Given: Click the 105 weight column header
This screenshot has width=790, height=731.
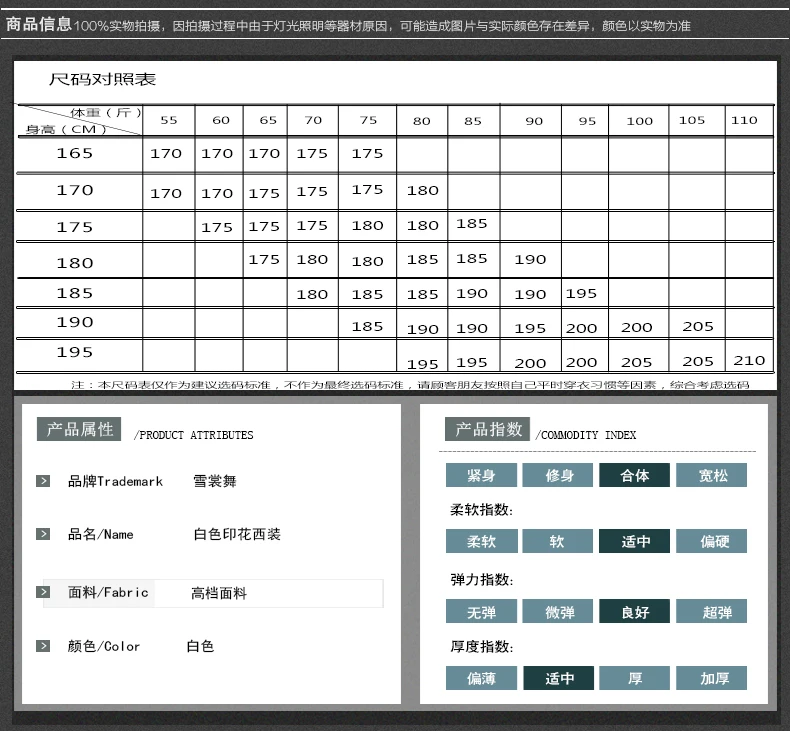Looking at the screenshot, I should (692, 120).
